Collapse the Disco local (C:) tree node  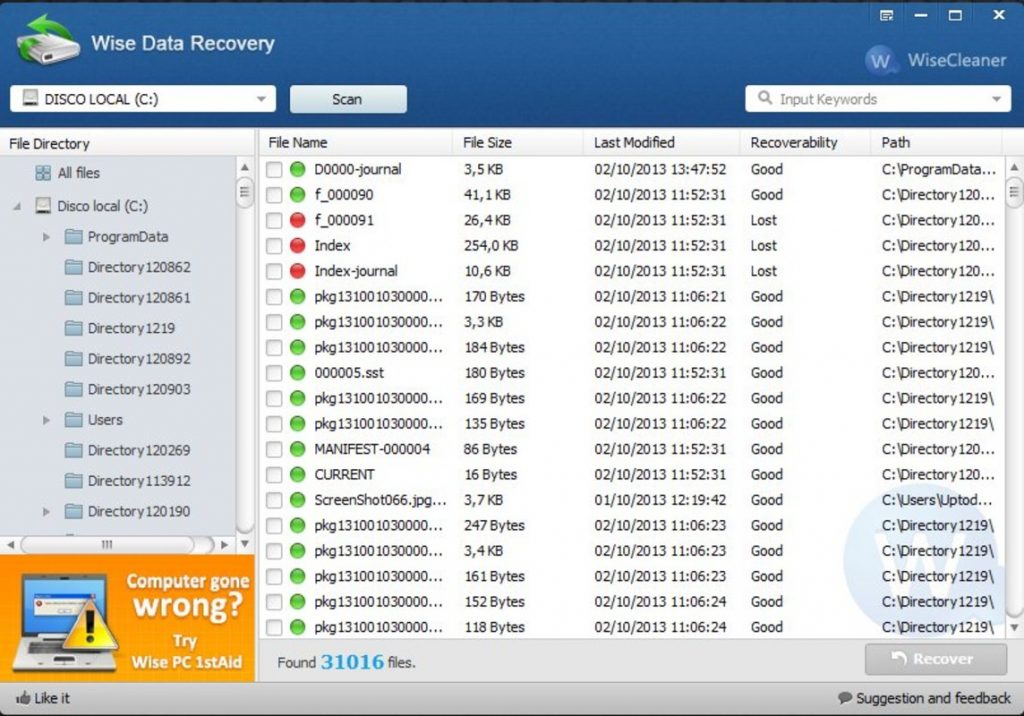[x=18, y=206]
